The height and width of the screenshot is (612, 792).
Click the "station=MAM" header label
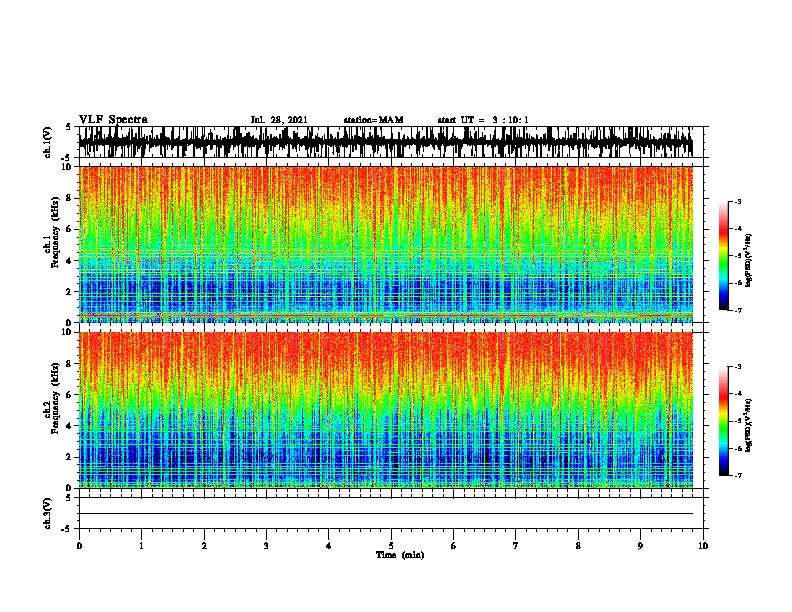(373, 120)
